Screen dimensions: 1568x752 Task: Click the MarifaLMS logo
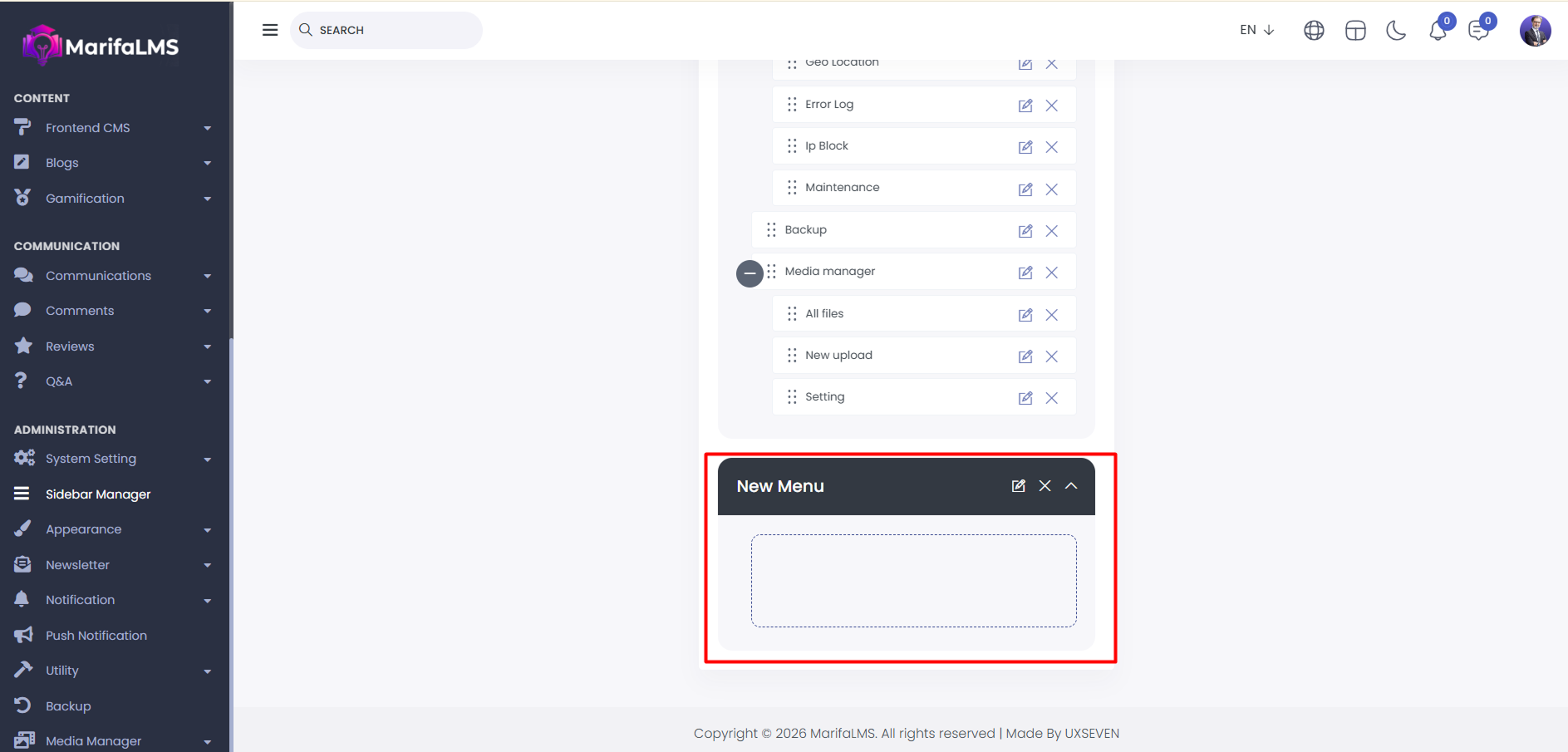(x=101, y=46)
